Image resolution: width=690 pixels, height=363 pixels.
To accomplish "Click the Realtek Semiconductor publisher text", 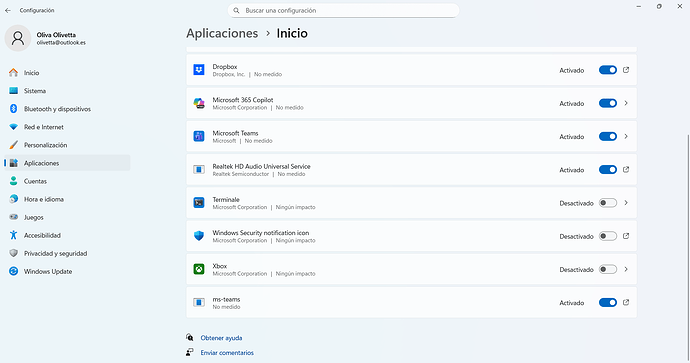I will coord(241,174).
